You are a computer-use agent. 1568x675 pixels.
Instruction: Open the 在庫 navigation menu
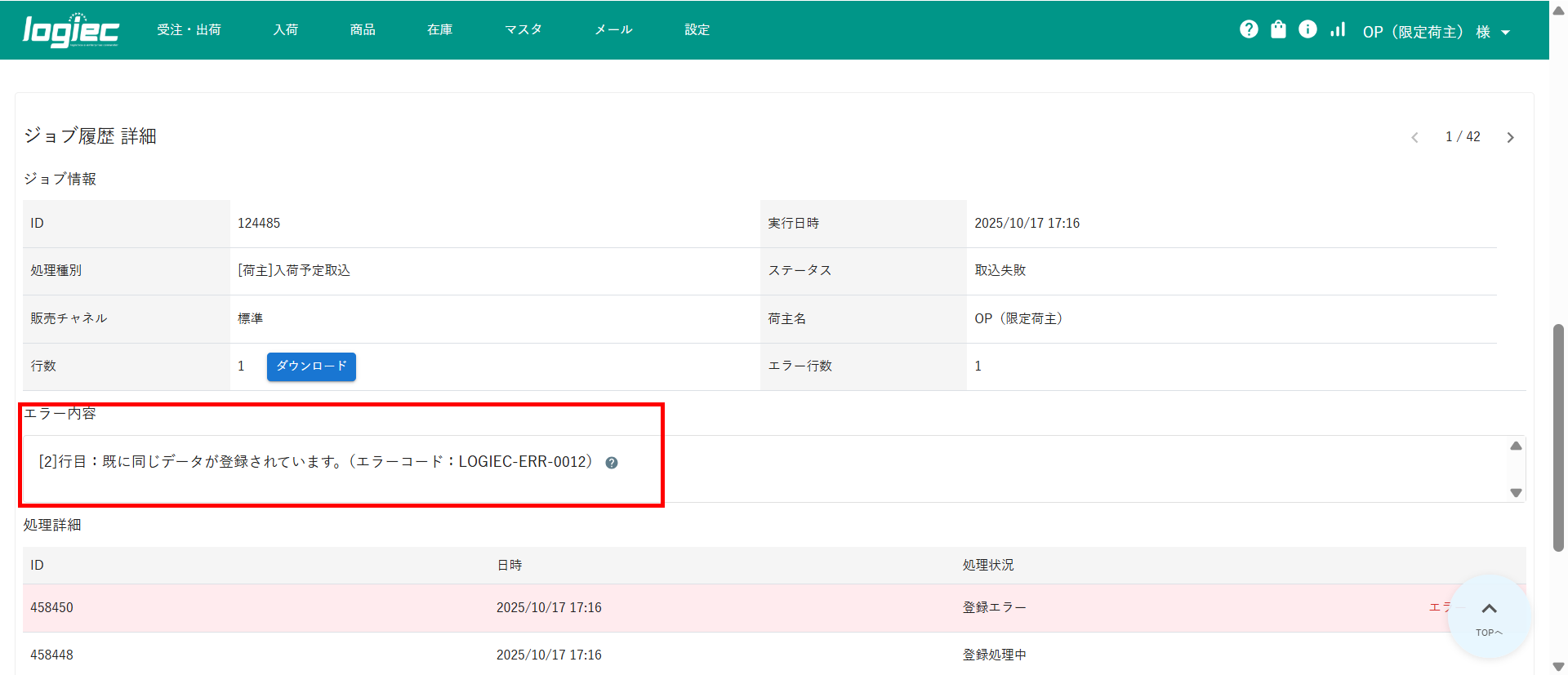(439, 29)
